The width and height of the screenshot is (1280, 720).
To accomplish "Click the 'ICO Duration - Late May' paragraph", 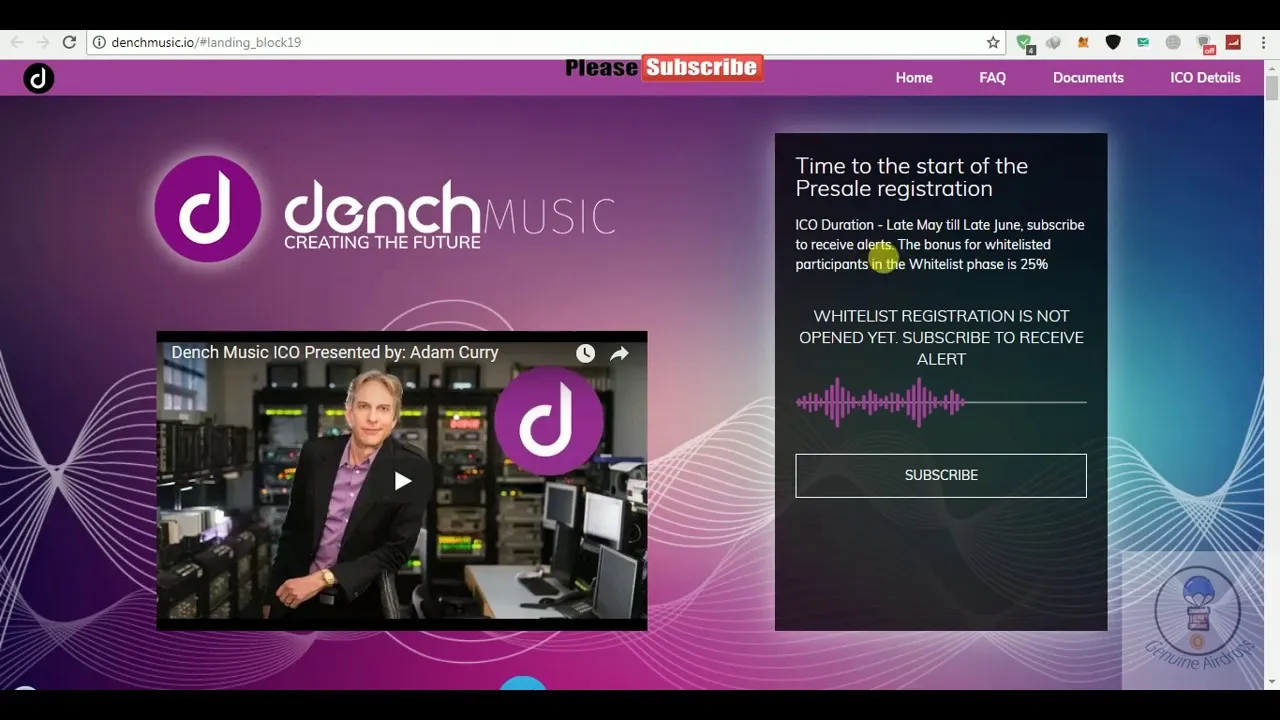I will pos(940,244).
